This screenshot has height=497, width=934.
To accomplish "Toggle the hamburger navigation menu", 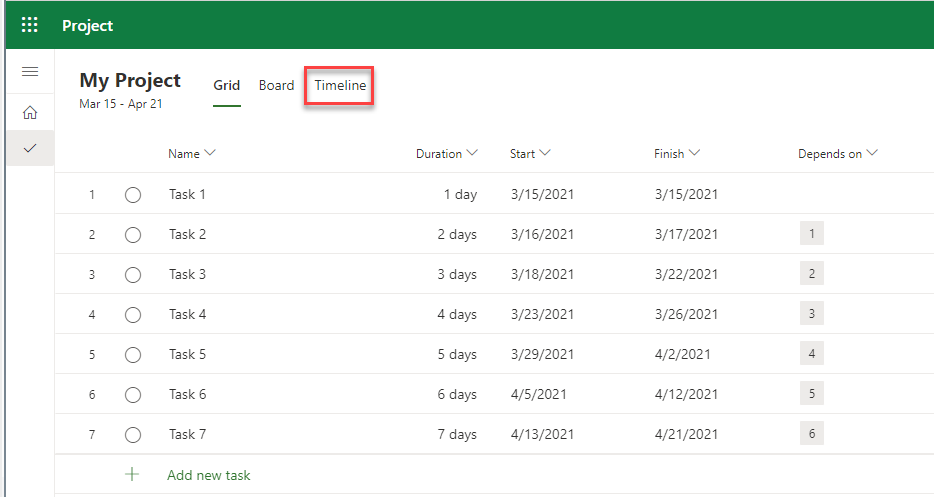I will click(x=30, y=72).
